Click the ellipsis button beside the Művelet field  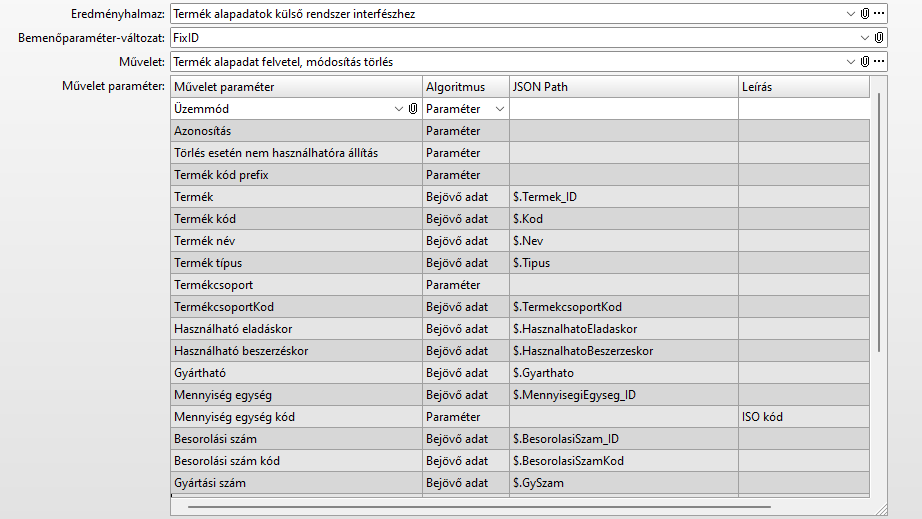pos(879,62)
